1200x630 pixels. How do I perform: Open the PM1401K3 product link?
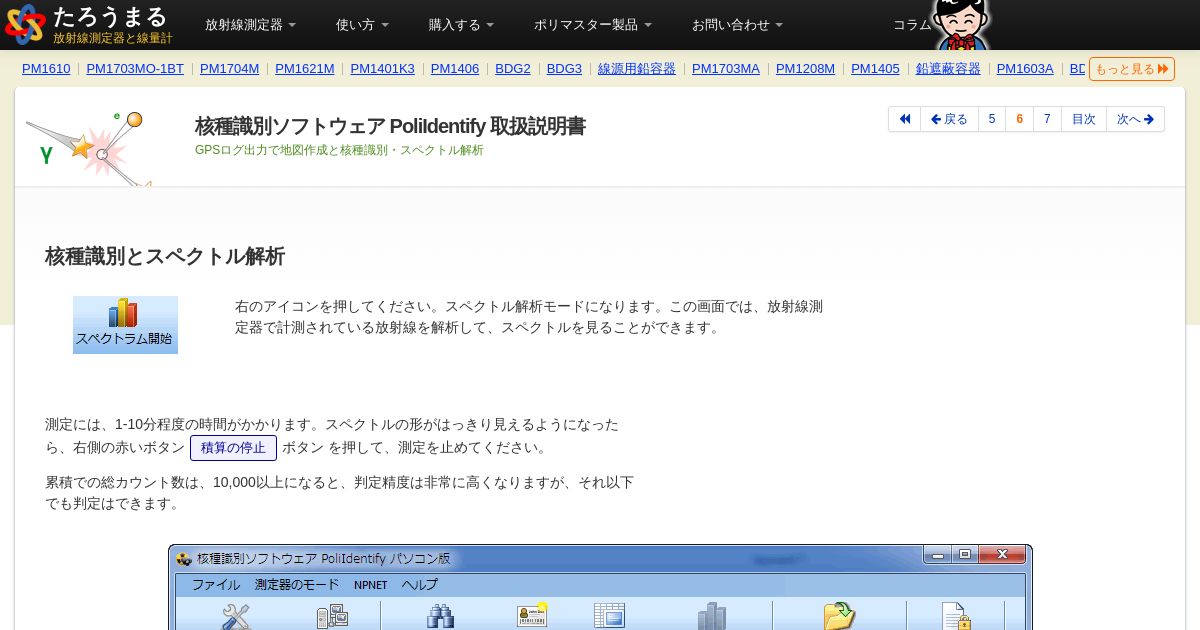coord(382,69)
